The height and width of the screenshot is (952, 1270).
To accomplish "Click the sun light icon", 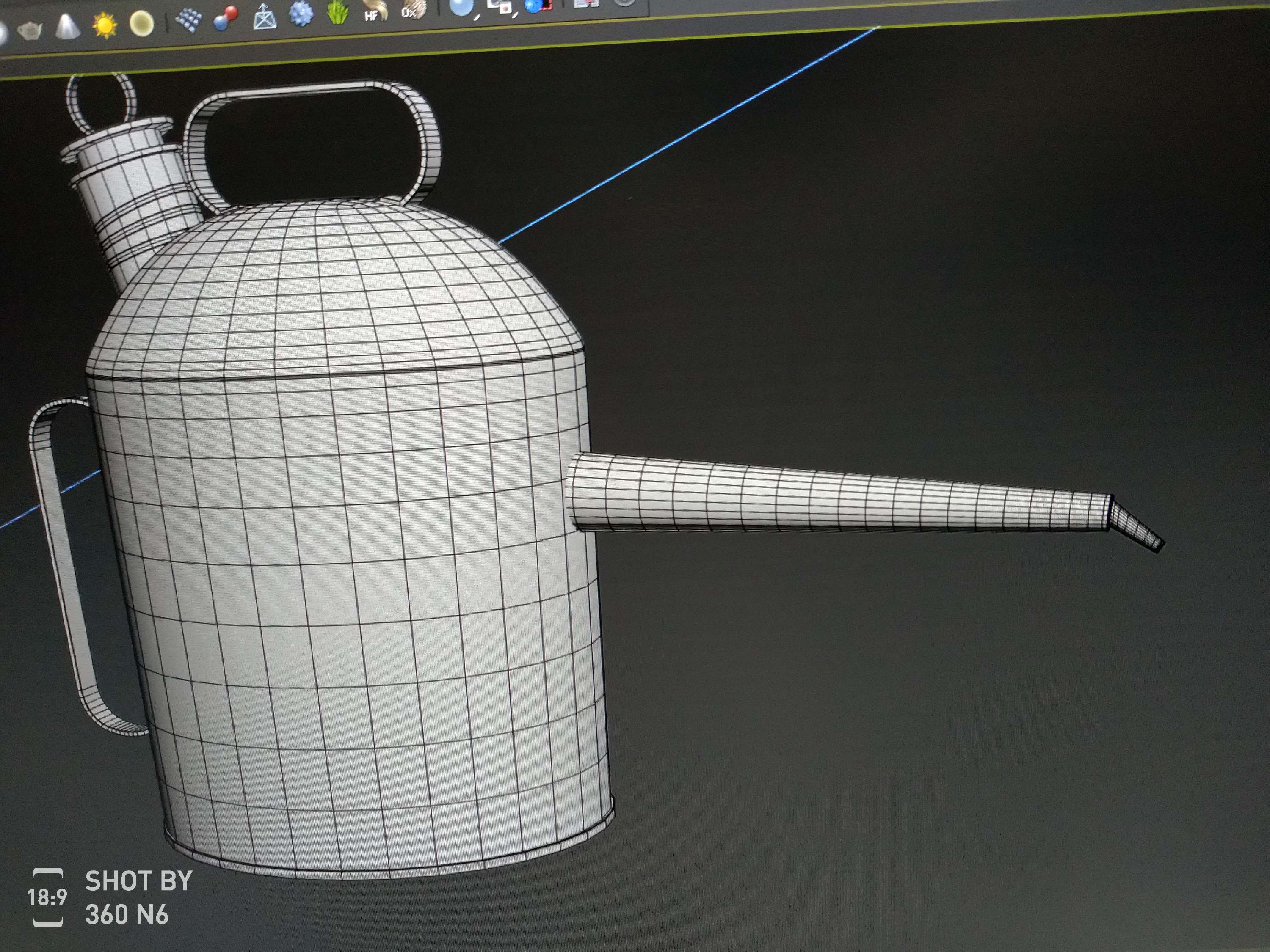I will tap(105, 25).
